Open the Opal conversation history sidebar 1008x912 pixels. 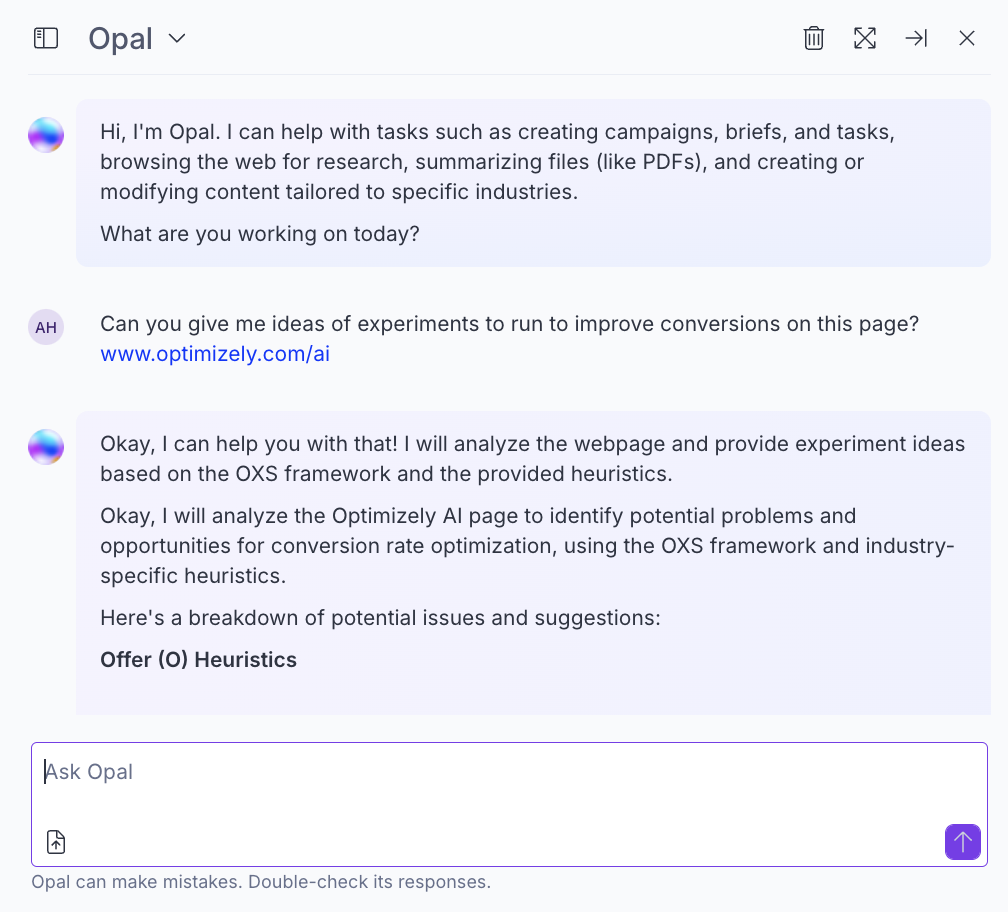pos(45,37)
